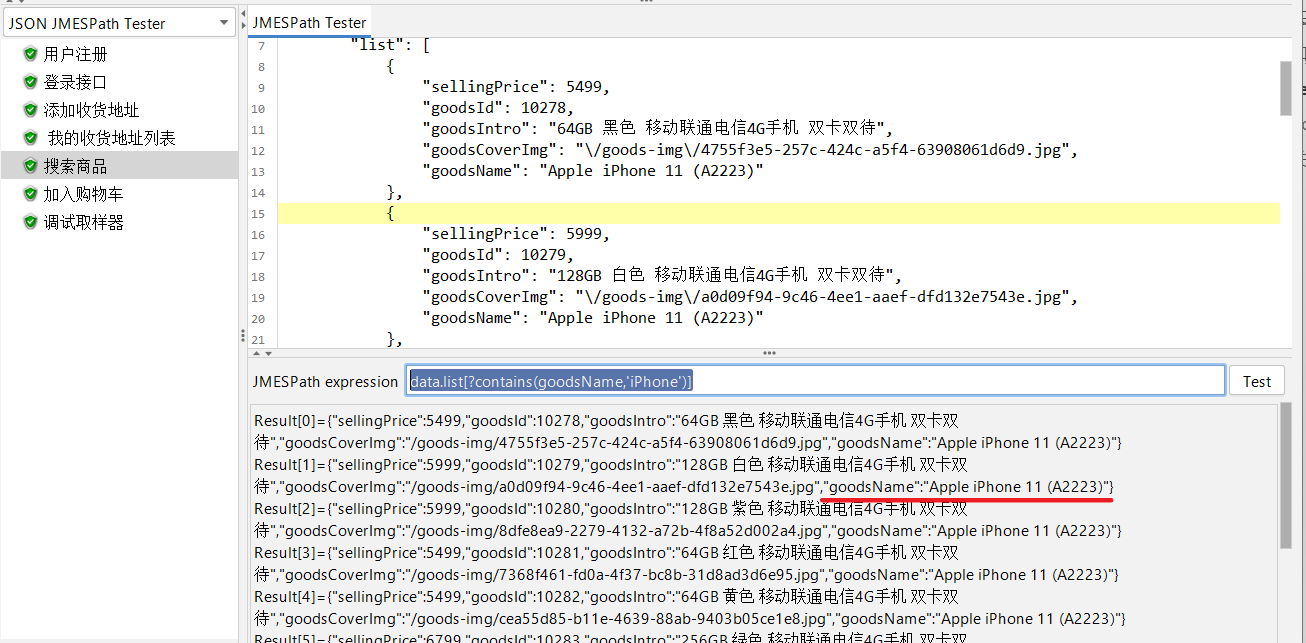Click the "sellingPrice": 5499 line
The image size is (1306, 643).
[x=516, y=87]
